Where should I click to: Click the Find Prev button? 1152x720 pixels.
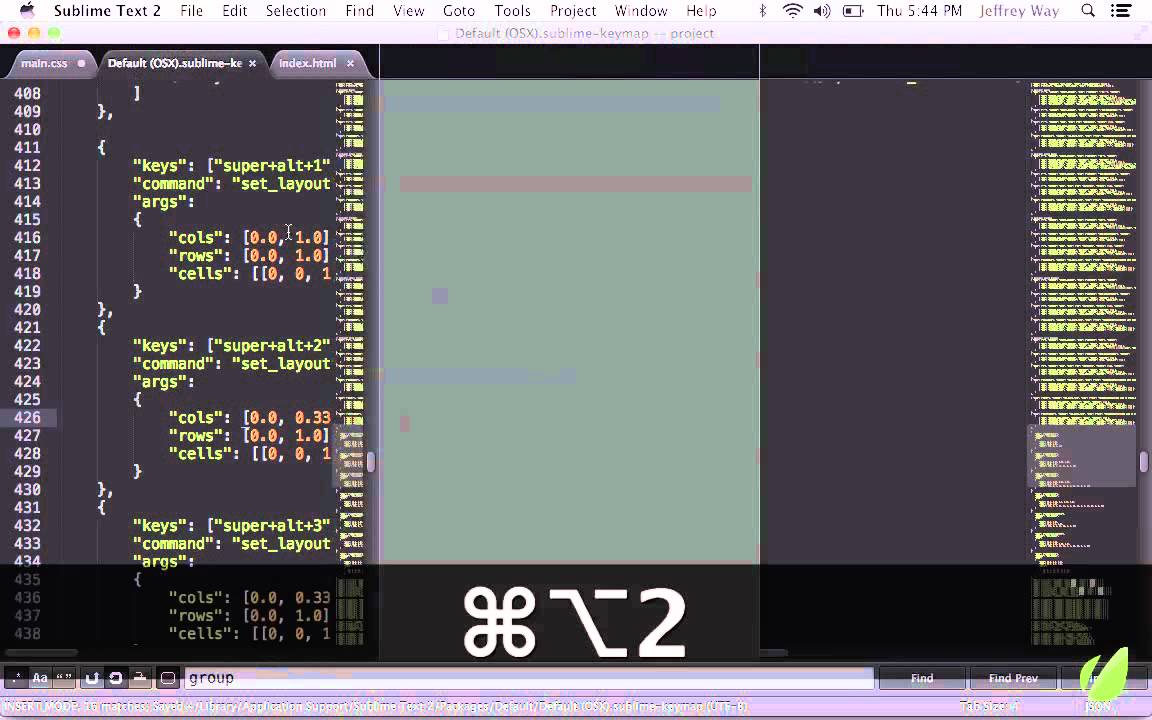(1012, 677)
